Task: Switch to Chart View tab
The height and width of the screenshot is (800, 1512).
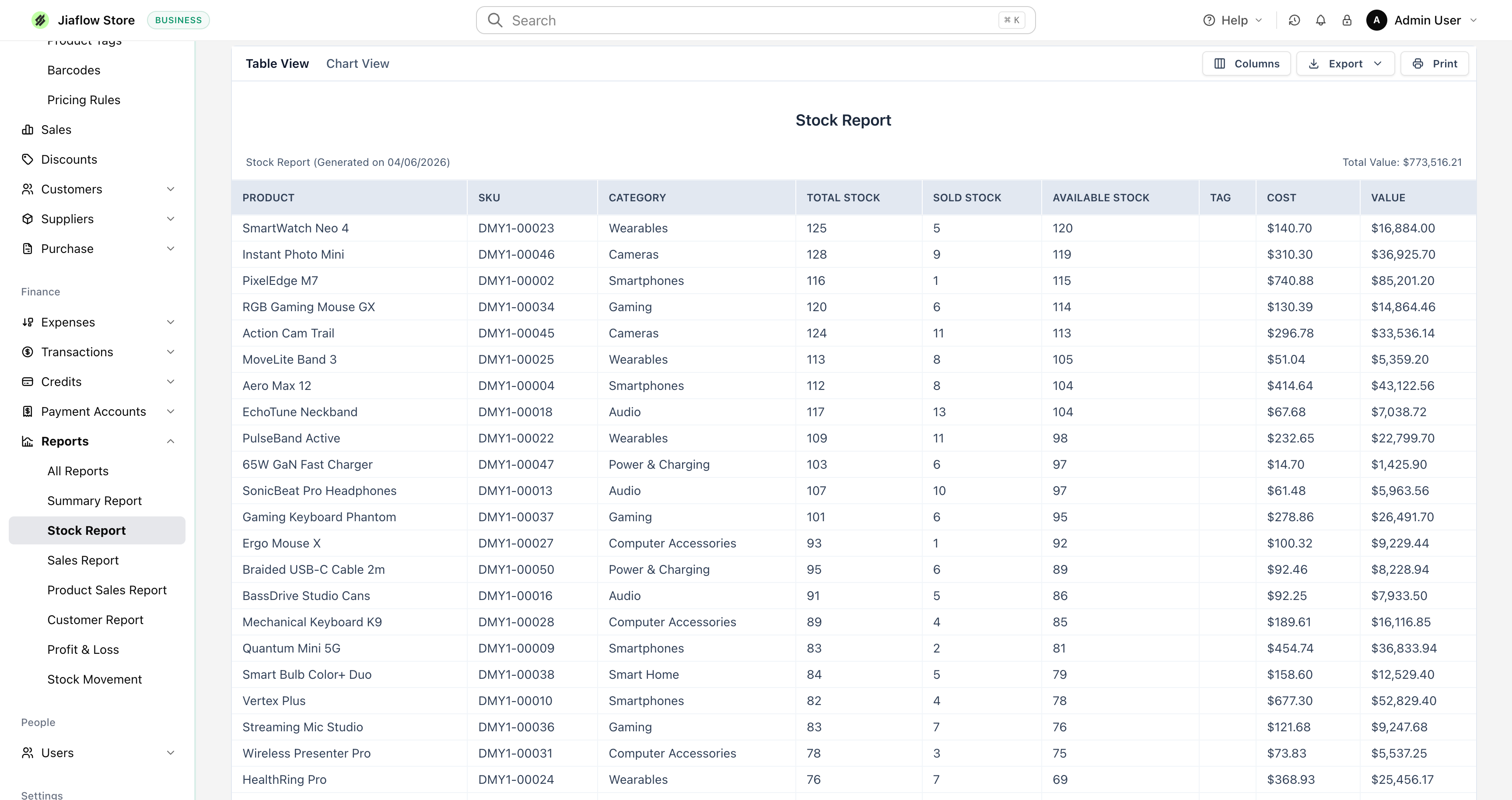Action: click(x=357, y=63)
